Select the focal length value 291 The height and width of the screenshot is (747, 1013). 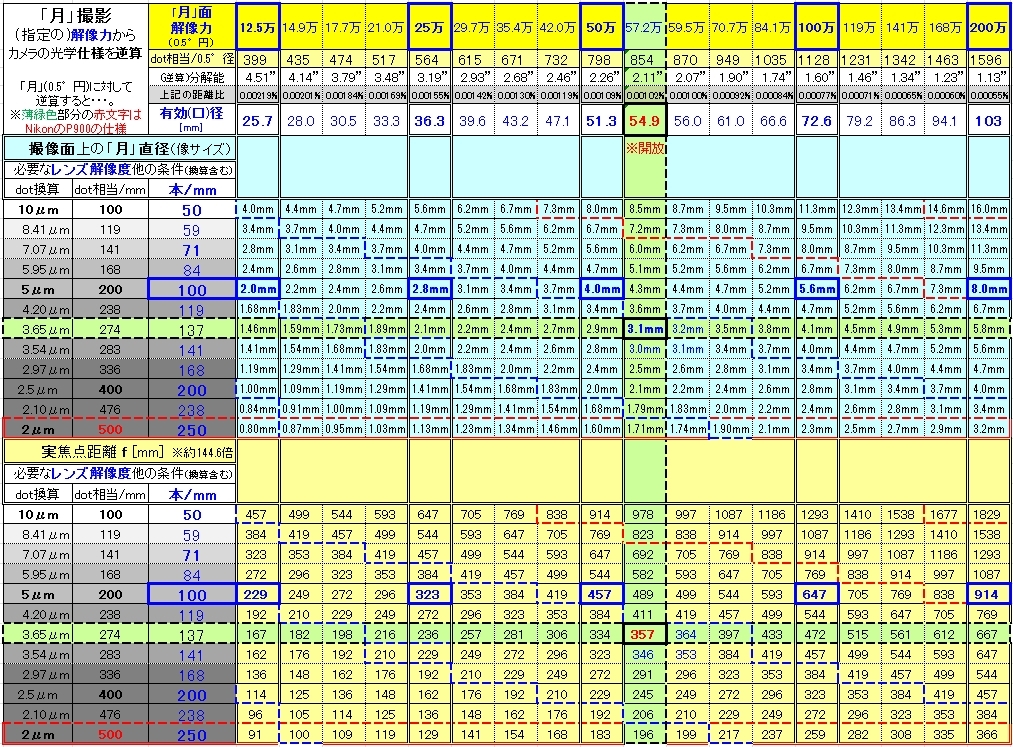tap(644, 675)
